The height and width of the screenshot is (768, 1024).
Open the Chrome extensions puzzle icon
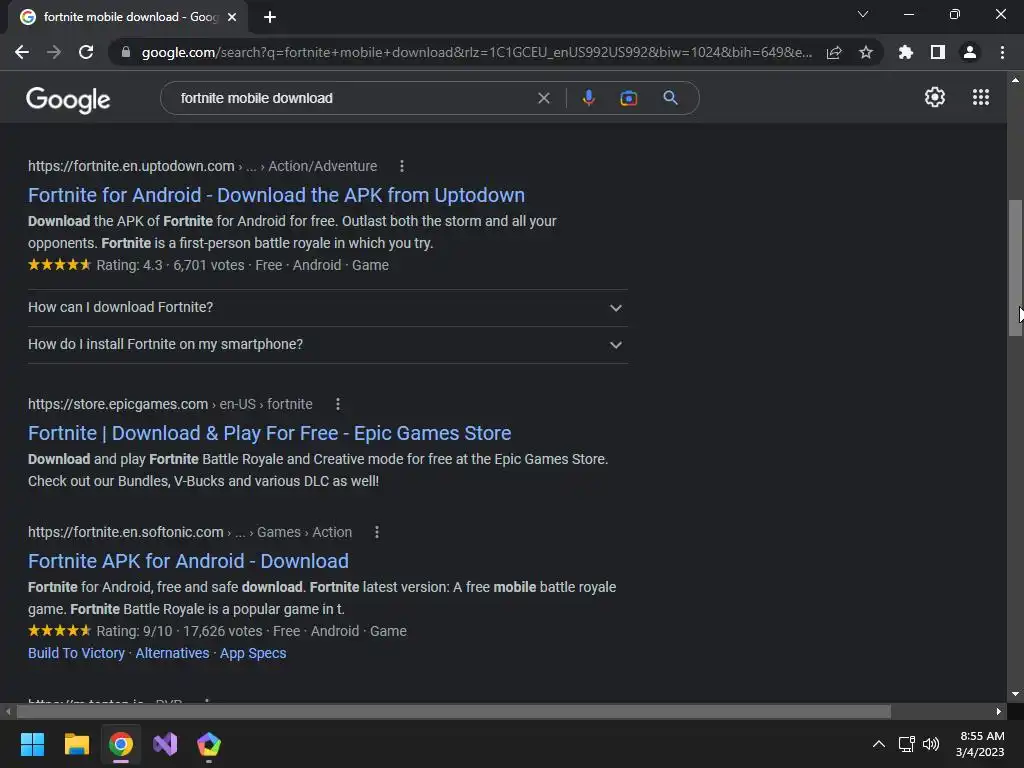coord(906,52)
